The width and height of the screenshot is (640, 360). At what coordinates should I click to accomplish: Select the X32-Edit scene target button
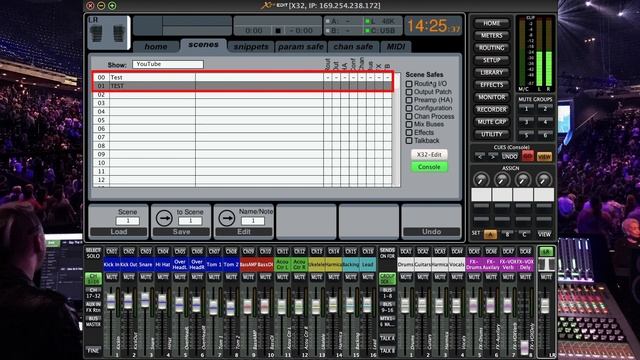429,155
